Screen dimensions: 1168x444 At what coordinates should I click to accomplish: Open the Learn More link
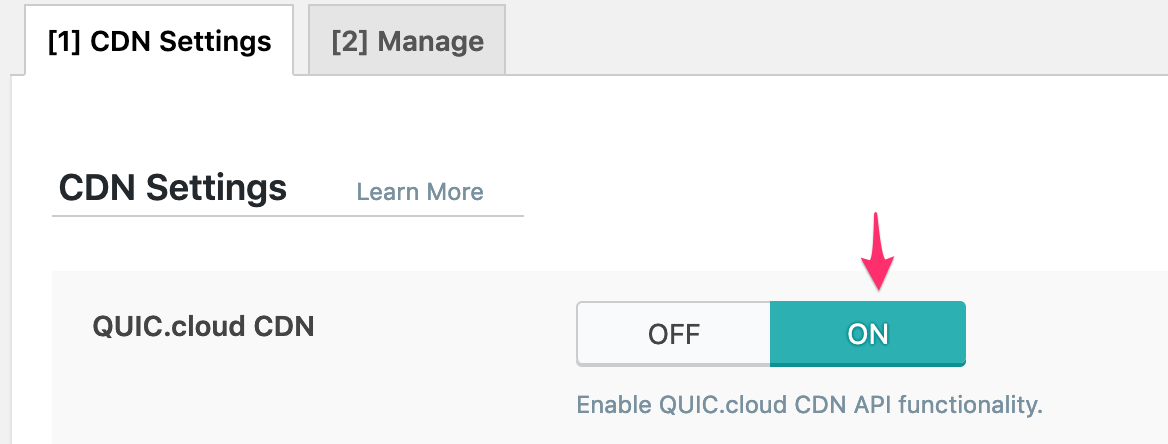(x=420, y=192)
